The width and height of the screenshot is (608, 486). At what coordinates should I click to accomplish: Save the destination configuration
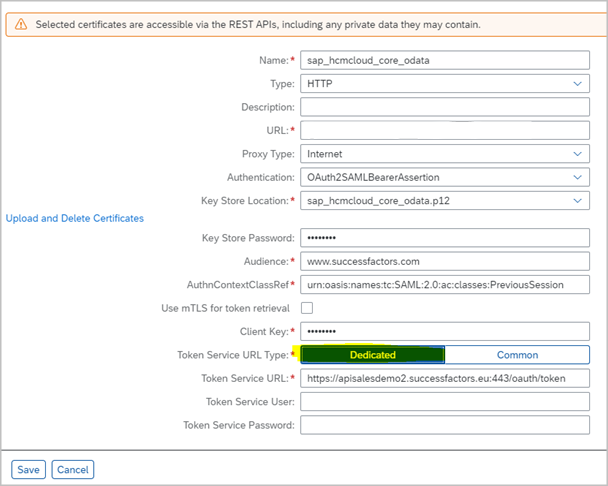[x=28, y=470]
